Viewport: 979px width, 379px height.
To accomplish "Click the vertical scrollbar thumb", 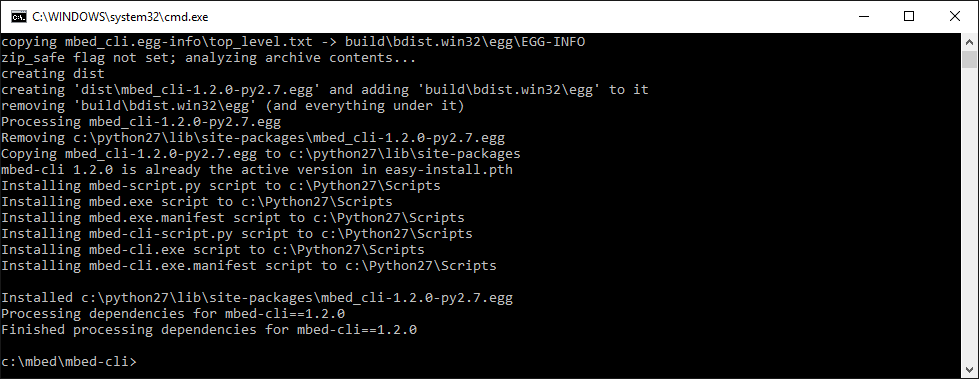I will click(x=970, y=59).
